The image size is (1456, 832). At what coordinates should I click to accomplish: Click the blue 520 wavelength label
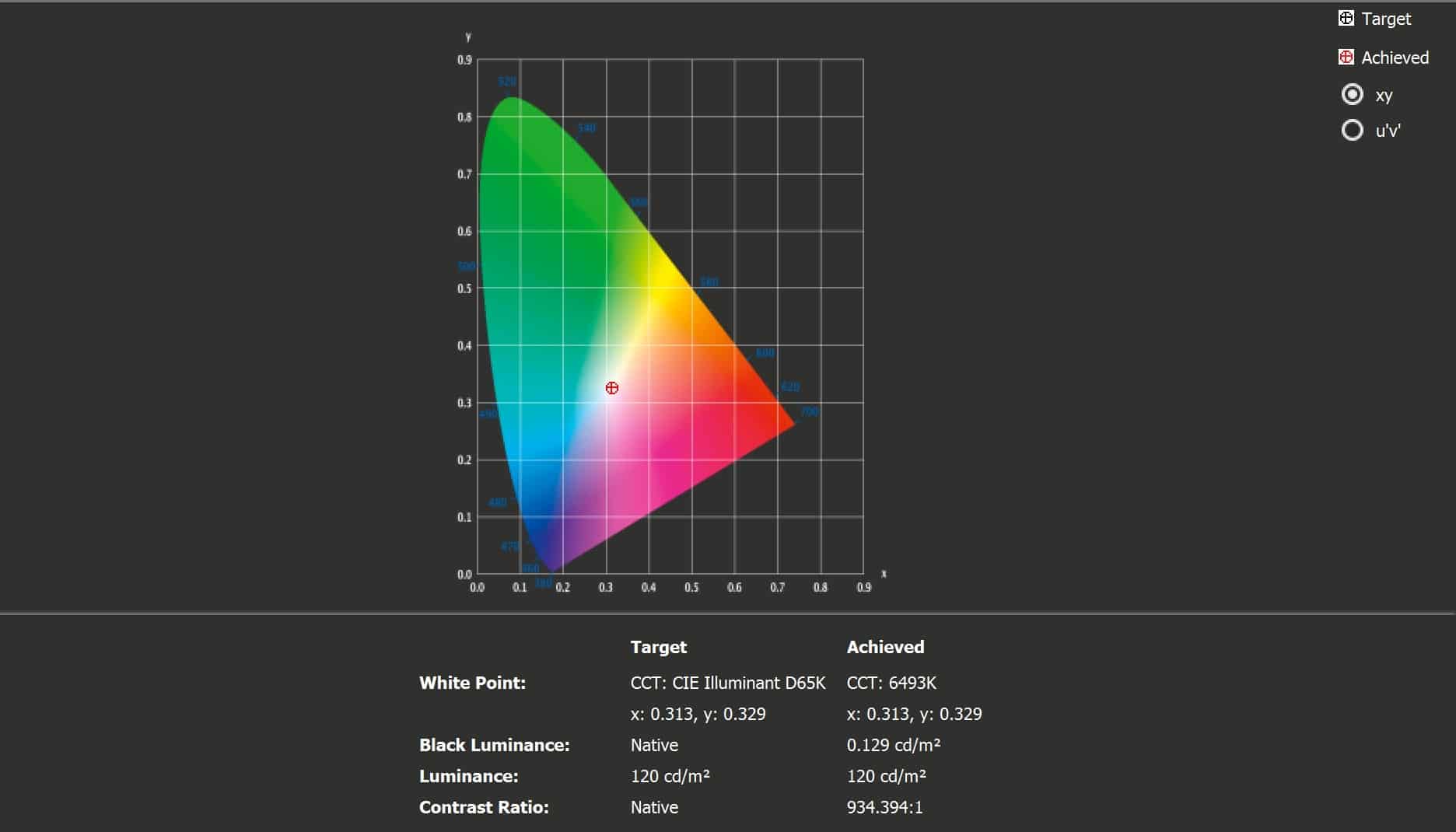(x=507, y=82)
